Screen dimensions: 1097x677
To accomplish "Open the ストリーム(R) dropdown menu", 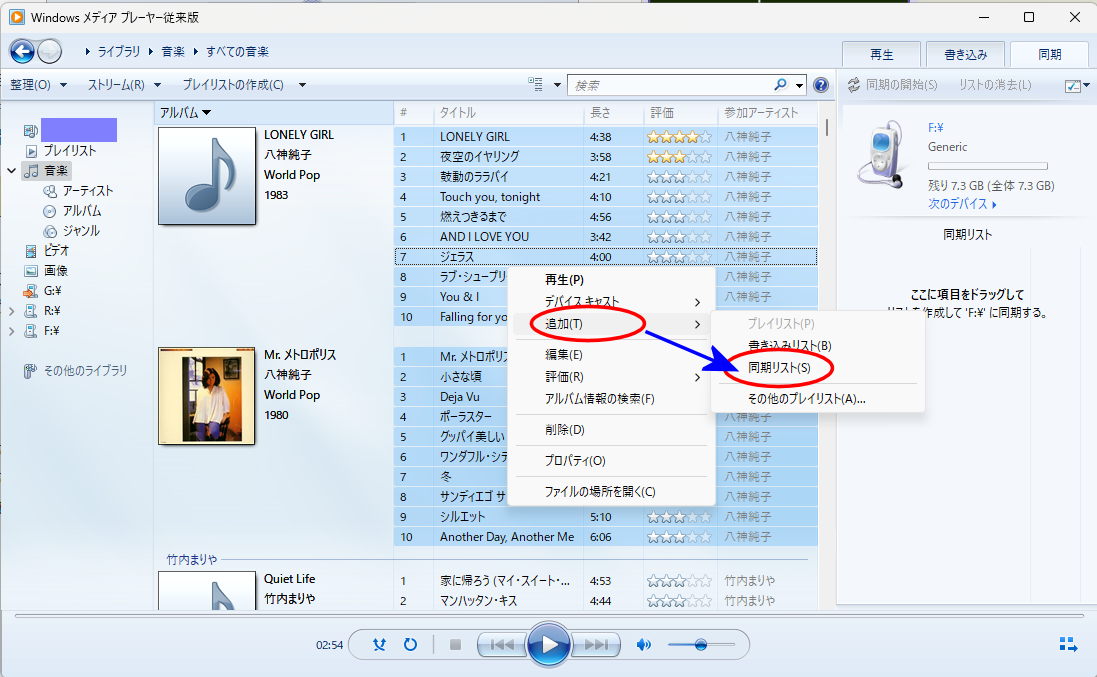I will [124, 85].
